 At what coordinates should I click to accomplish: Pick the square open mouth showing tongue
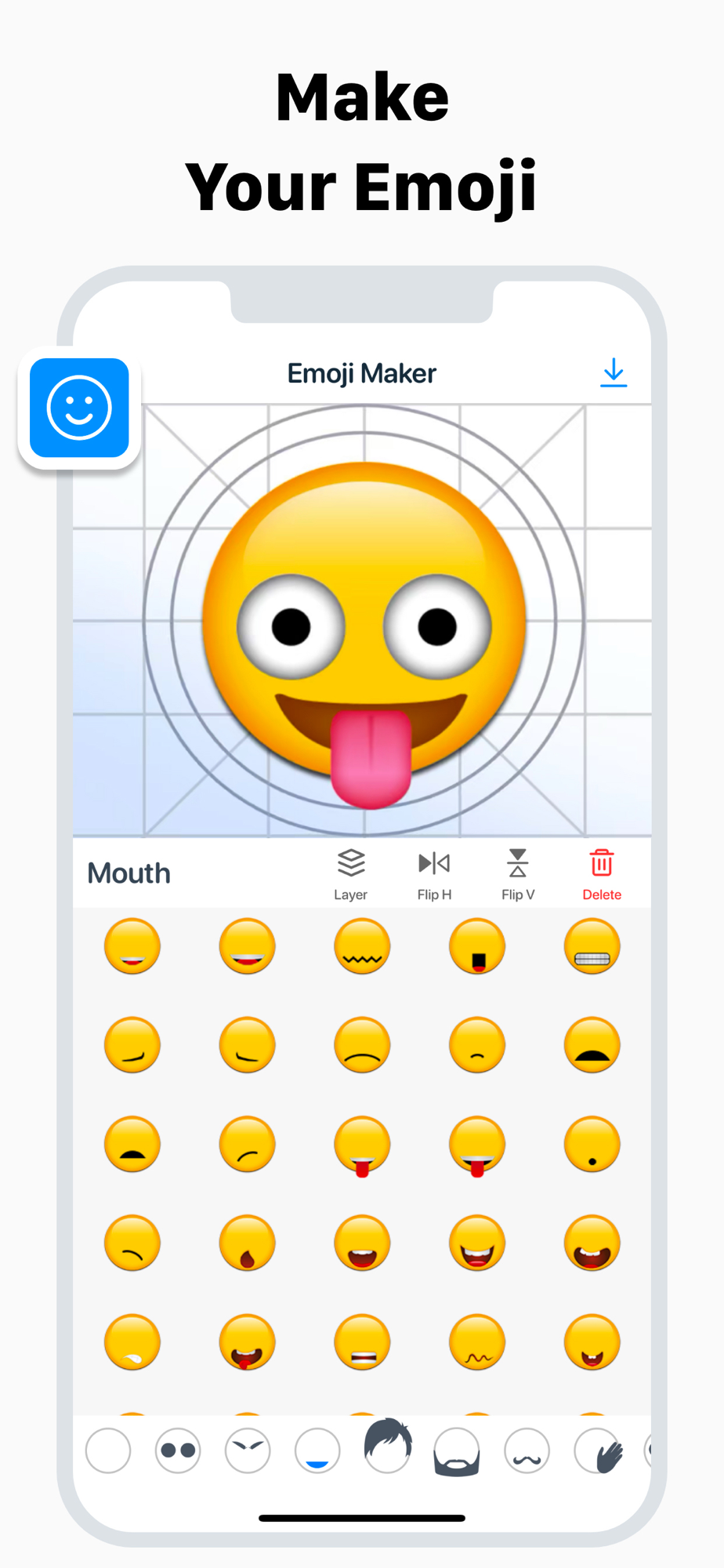(x=477, y=946)
